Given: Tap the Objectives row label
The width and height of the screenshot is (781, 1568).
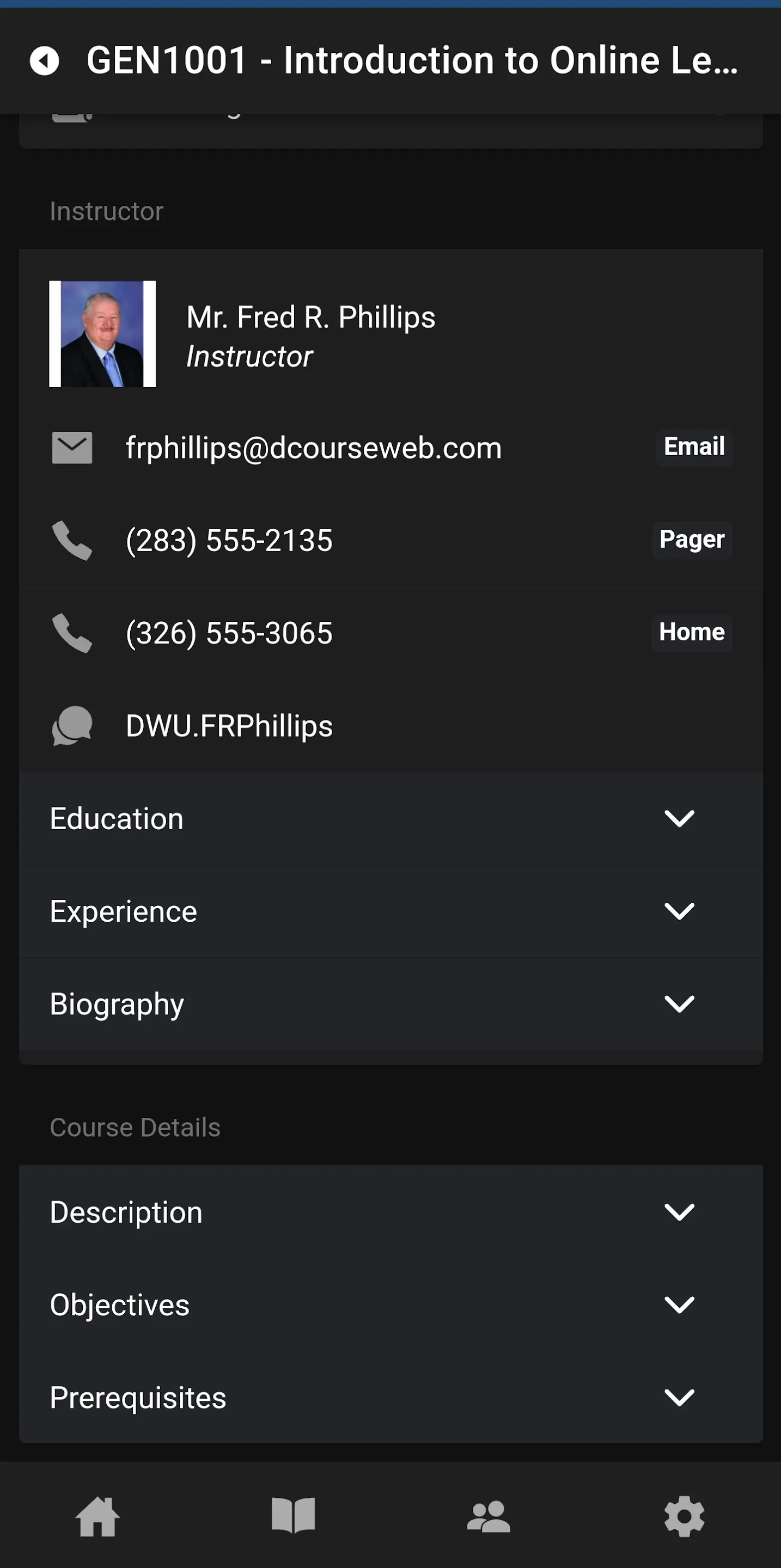Looking at the screenshot, I should (119, 1305).
